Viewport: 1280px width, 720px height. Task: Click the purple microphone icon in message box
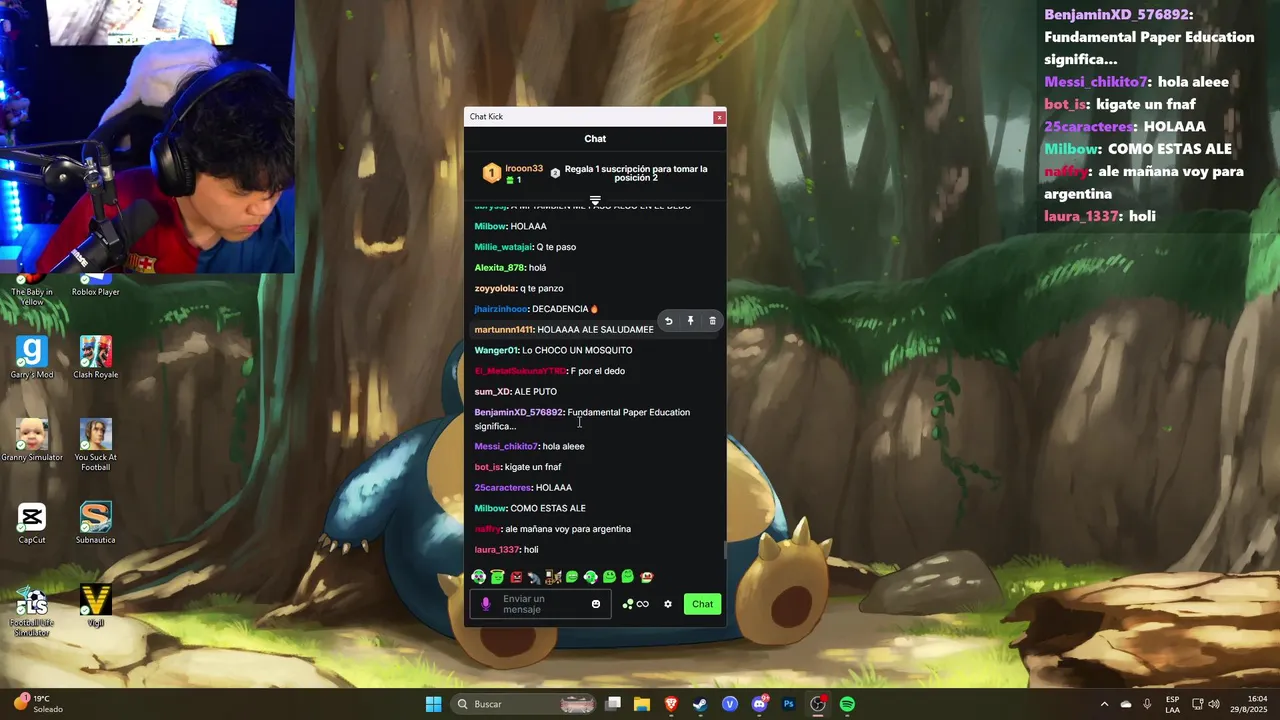tap(486, 604)
